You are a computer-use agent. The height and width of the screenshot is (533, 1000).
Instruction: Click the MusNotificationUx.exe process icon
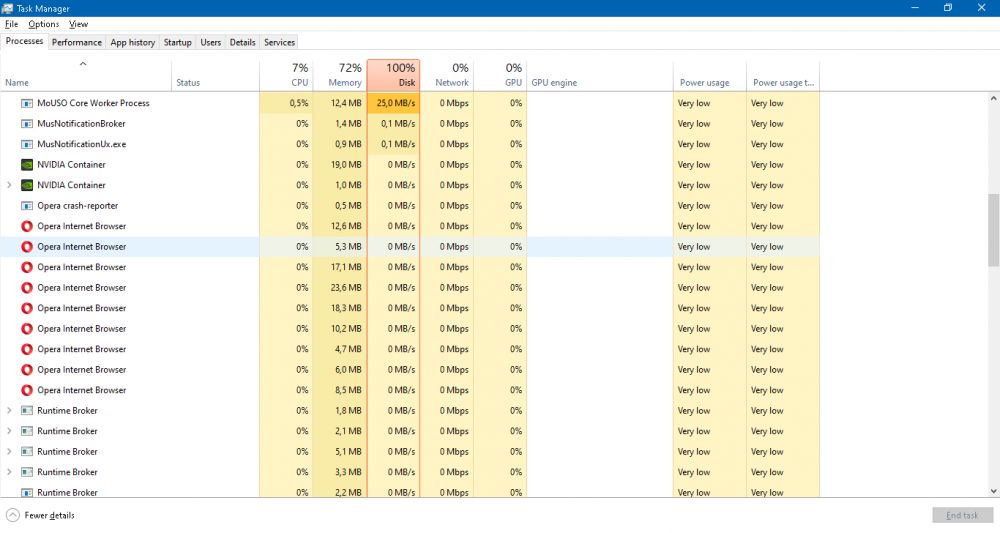point(27,144)
